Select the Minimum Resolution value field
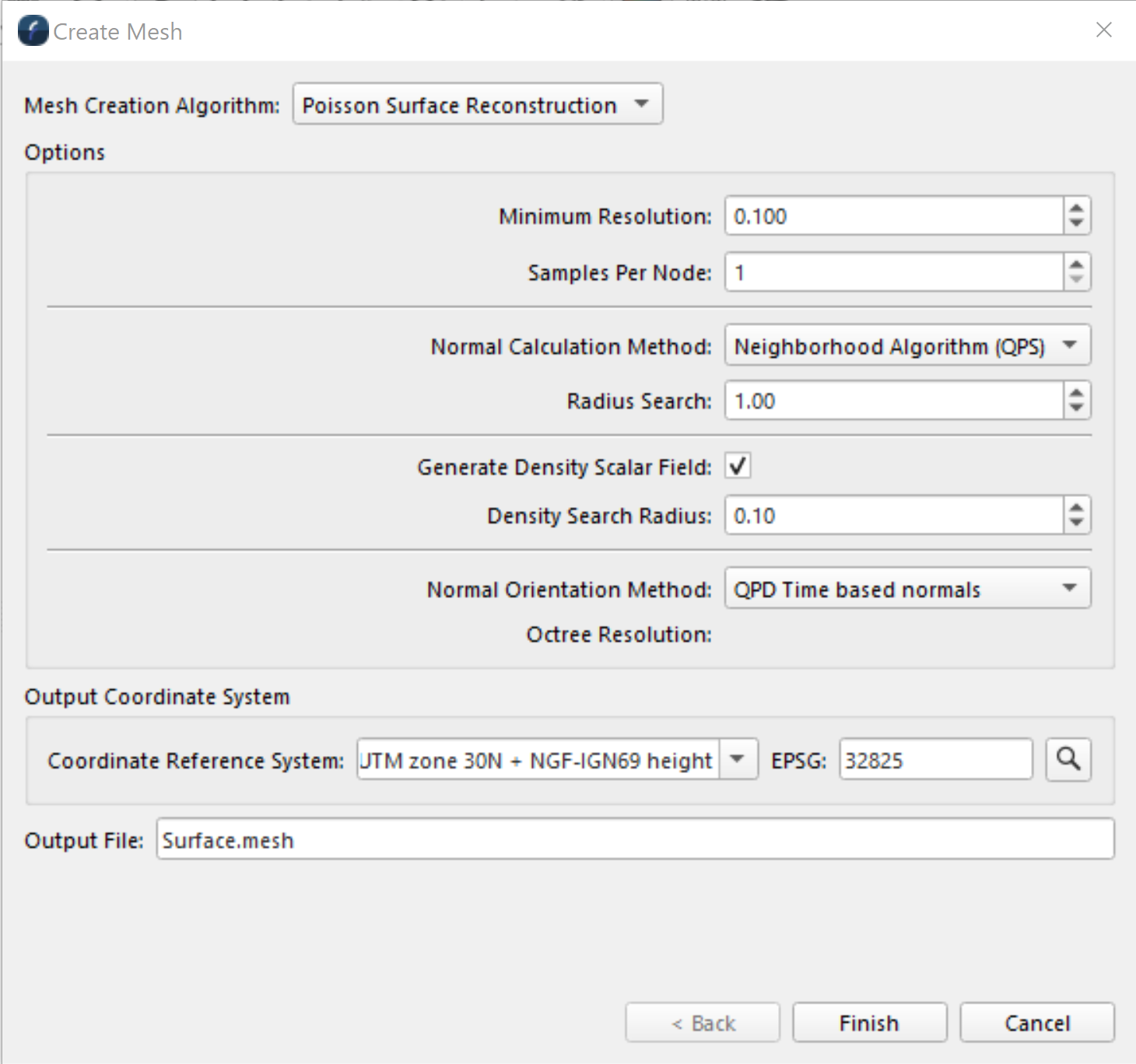The image size is (1136, 1064). (x=893, y=215)
